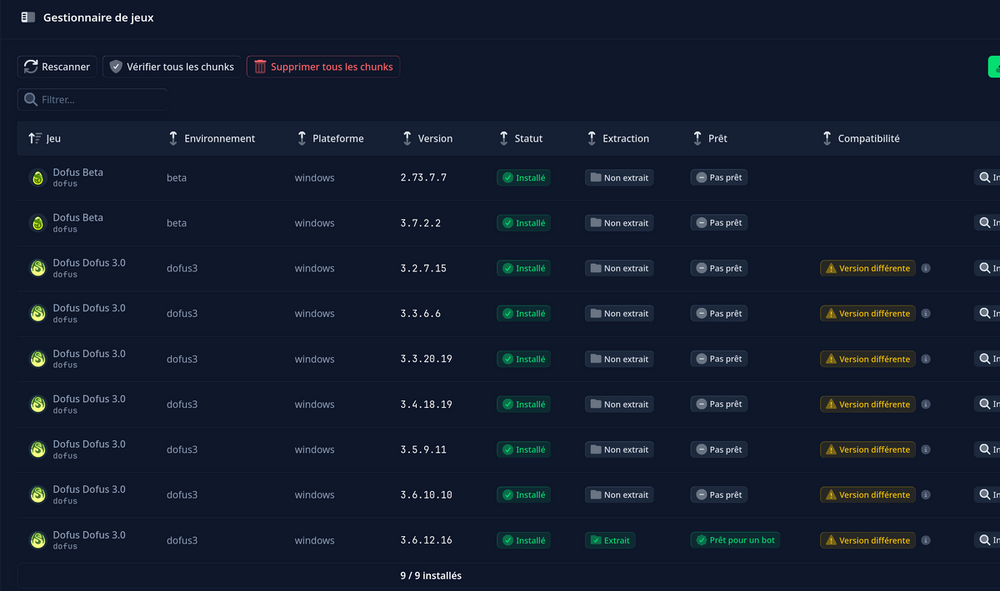Open the info icon for version 3.2.7.15
Screen dimensions: 1000x591
[925, 268]
